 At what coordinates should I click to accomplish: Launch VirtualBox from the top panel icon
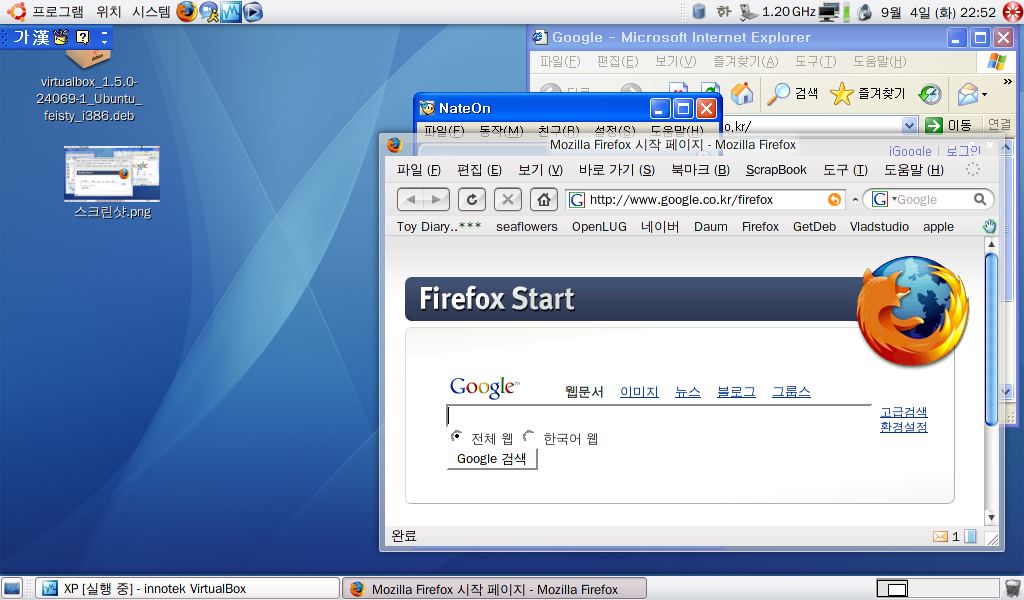click(231, 11)
